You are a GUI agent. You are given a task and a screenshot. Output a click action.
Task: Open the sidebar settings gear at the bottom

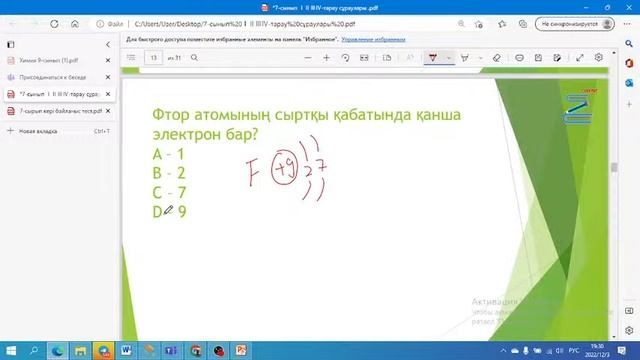(x=629, y=331)
